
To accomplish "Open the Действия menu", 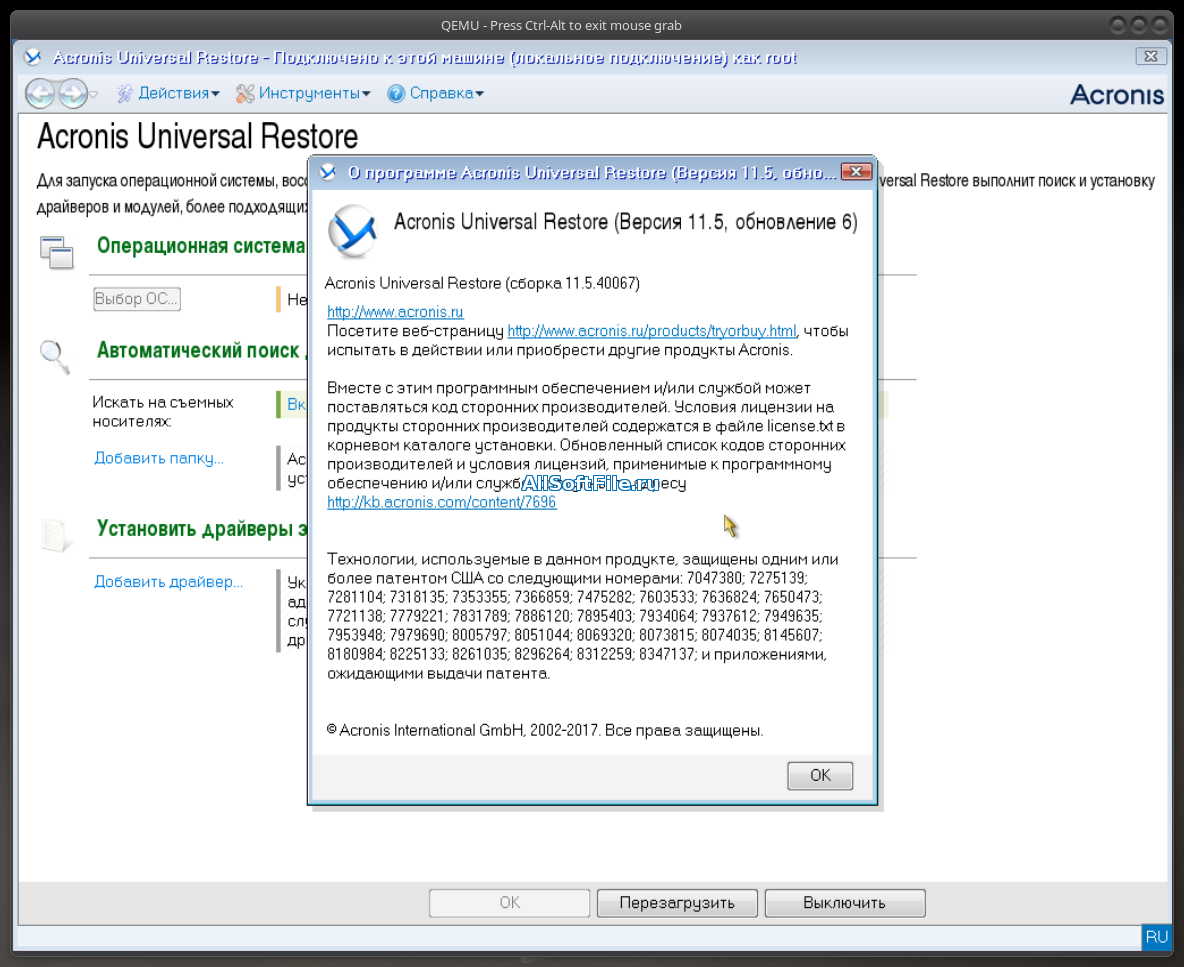I will pos(179,93).
